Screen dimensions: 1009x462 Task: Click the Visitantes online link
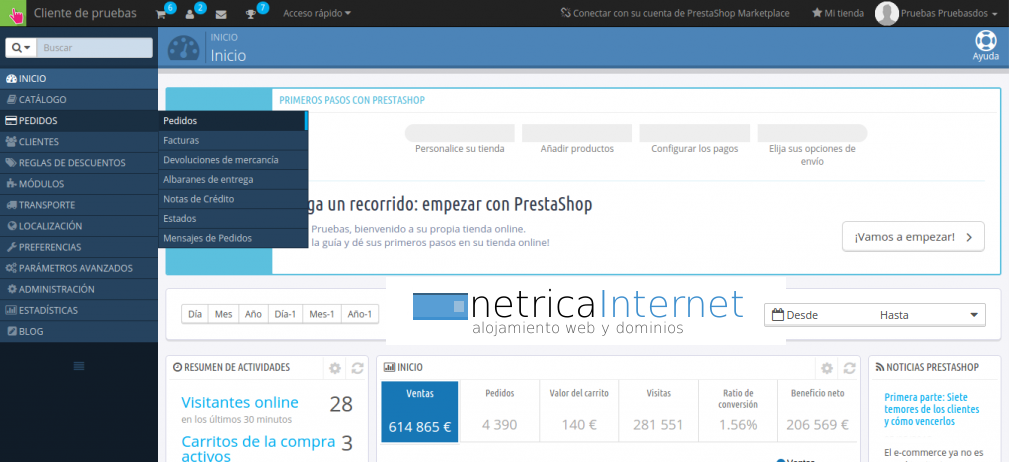tap(240, 403)
